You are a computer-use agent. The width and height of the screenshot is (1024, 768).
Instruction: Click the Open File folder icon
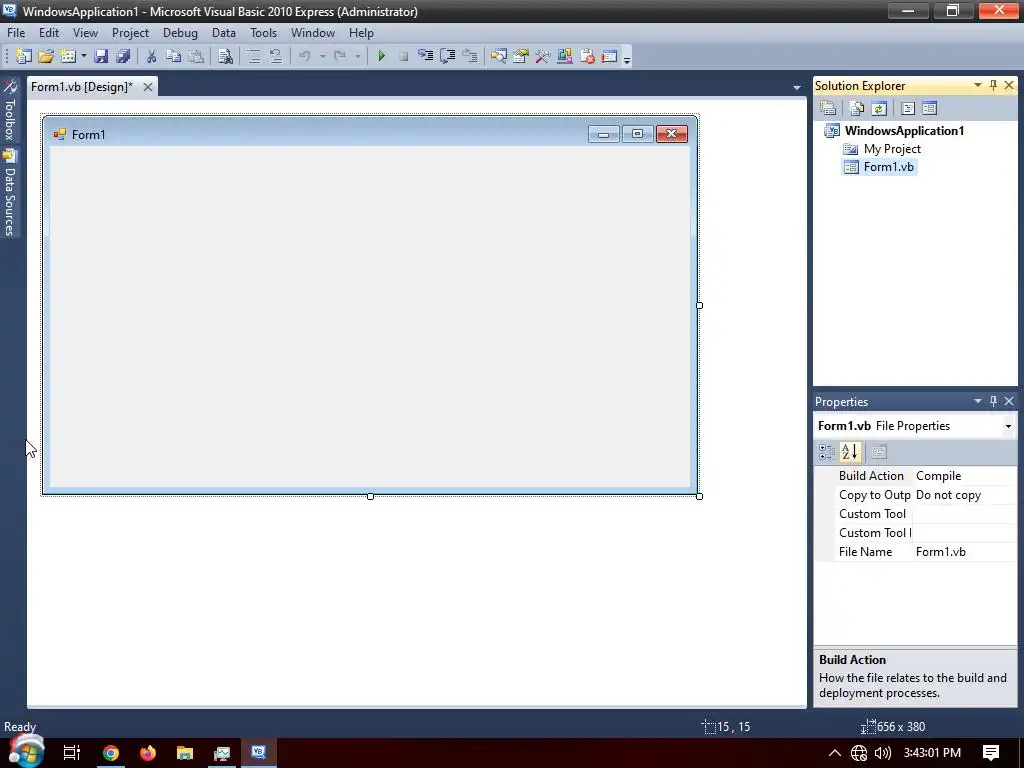46,56
